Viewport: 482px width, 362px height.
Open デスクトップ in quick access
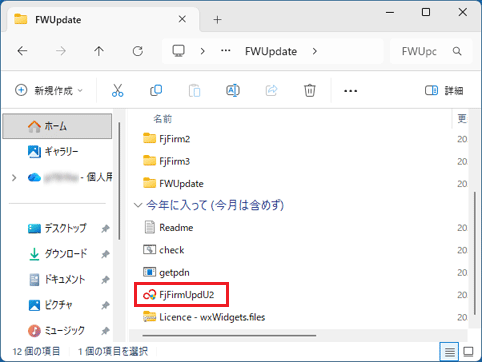coord(57,228)
